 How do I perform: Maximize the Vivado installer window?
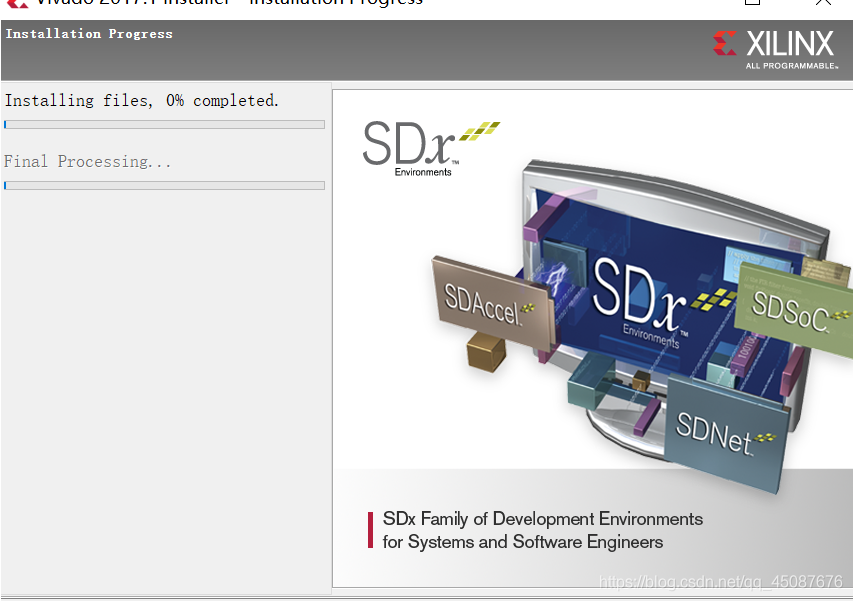click(752, 2)
